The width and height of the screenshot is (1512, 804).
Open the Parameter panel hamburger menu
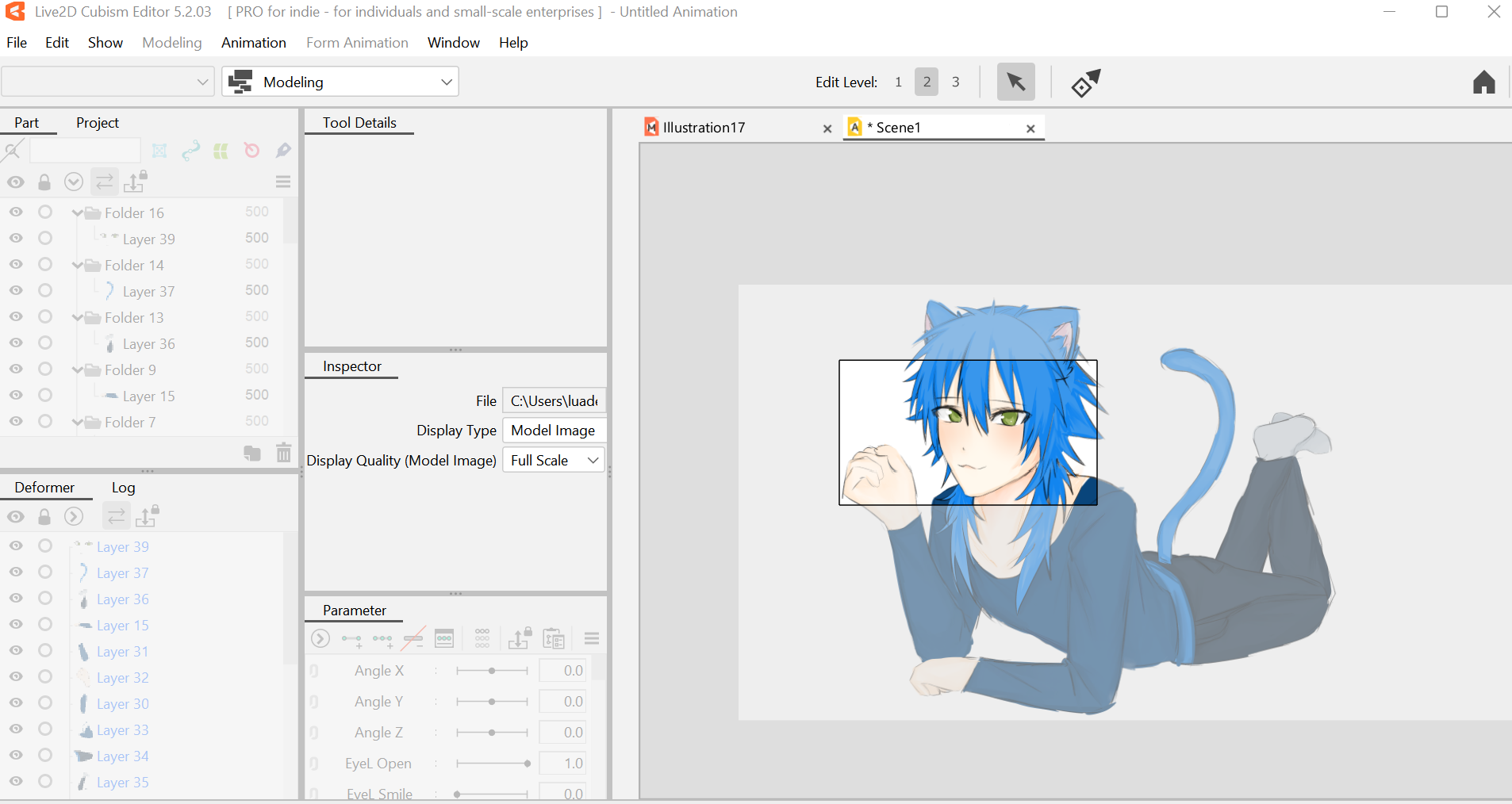(x=592, y=638)
